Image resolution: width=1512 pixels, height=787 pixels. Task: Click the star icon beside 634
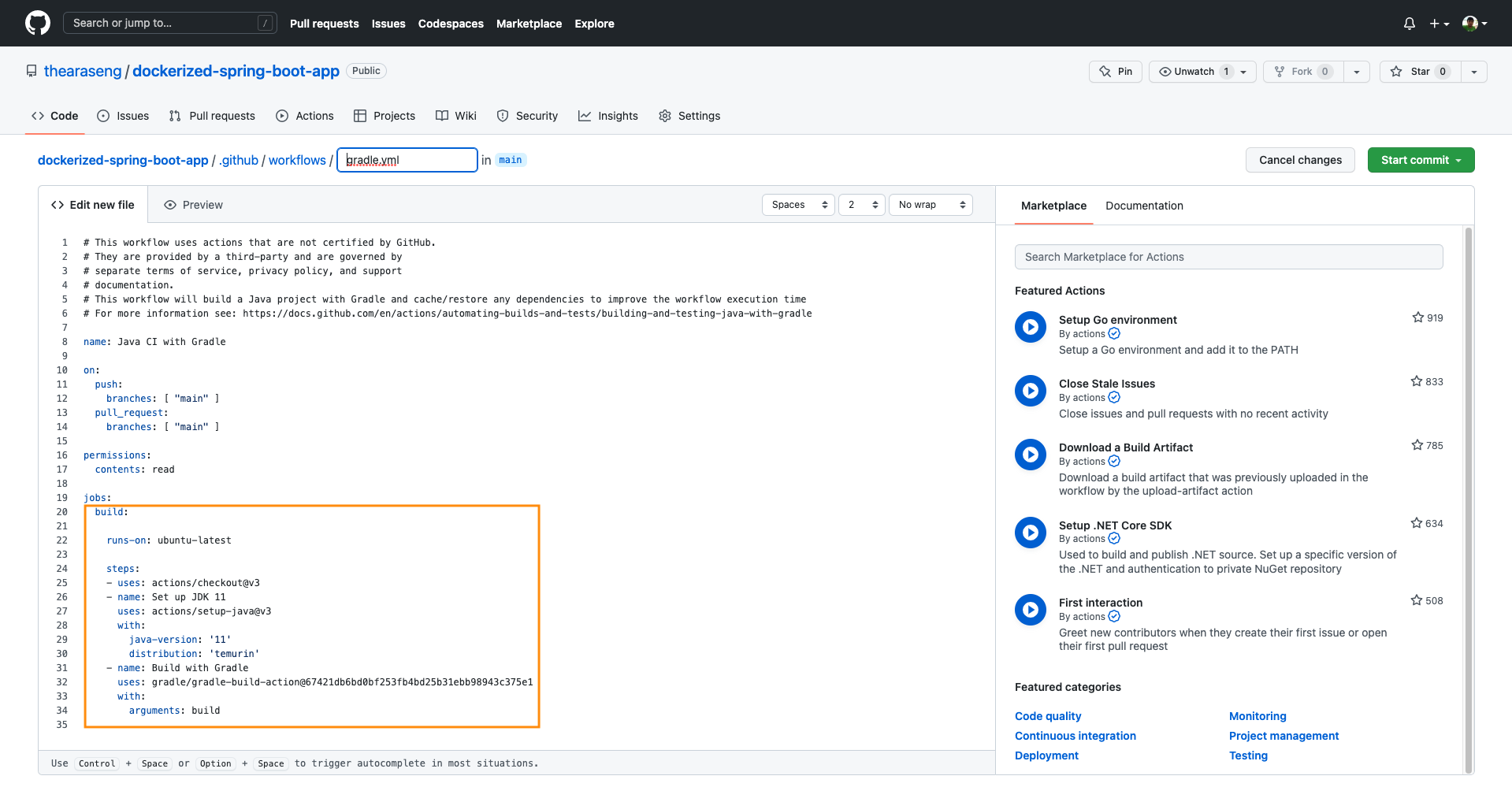1417,523
